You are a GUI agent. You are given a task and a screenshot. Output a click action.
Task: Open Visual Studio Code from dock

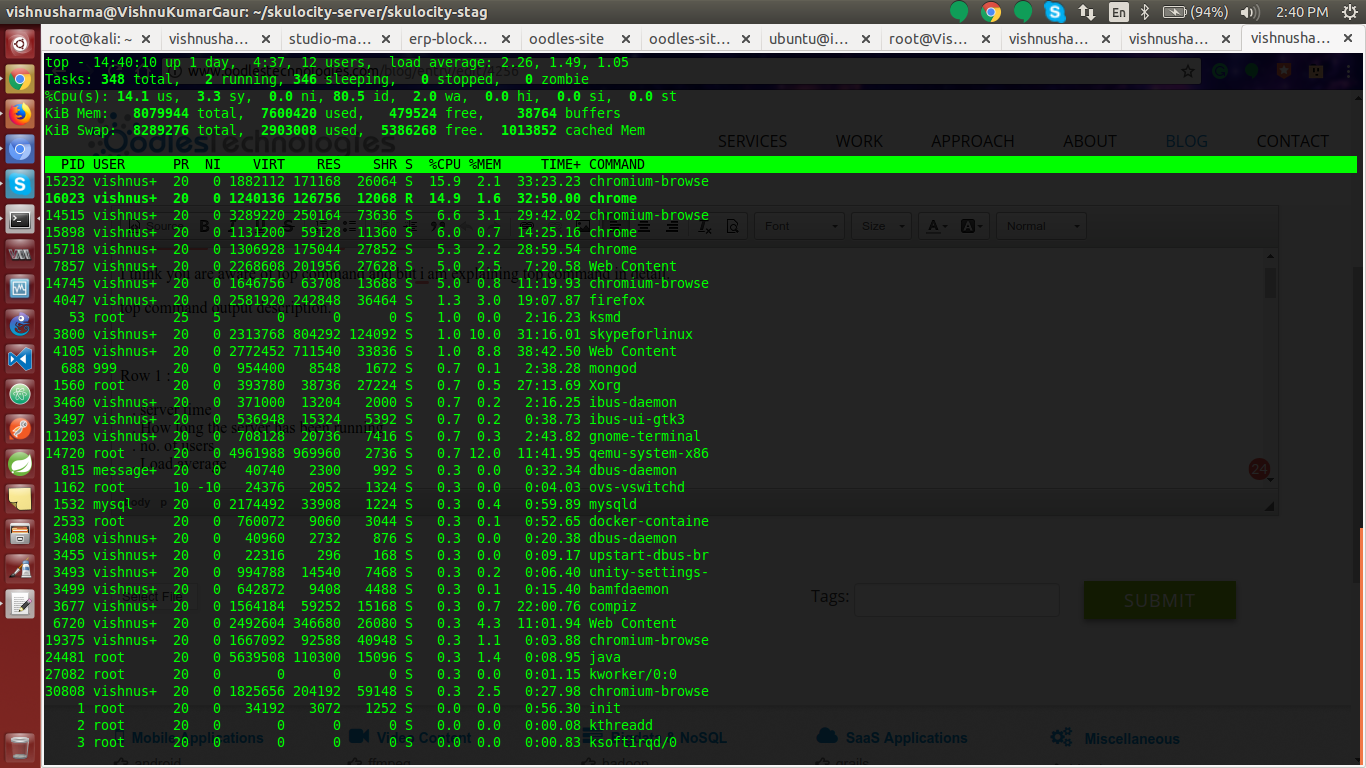pos(20,359)
